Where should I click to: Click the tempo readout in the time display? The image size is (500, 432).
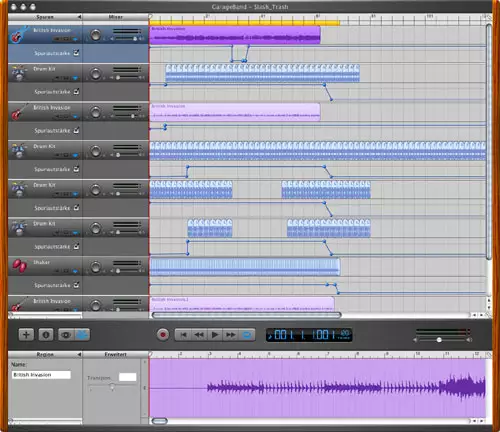pyautogui.click(x=344, y=334)
